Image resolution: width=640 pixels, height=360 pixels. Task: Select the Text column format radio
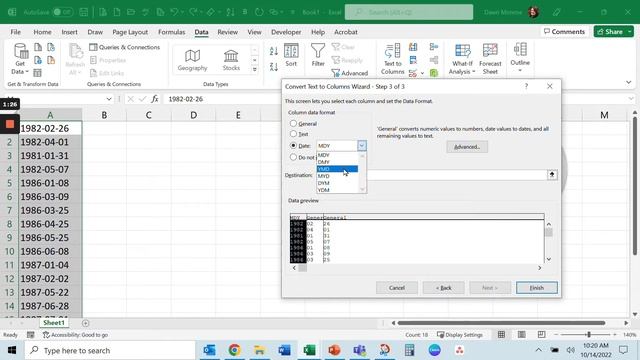(x=293, y=133)
